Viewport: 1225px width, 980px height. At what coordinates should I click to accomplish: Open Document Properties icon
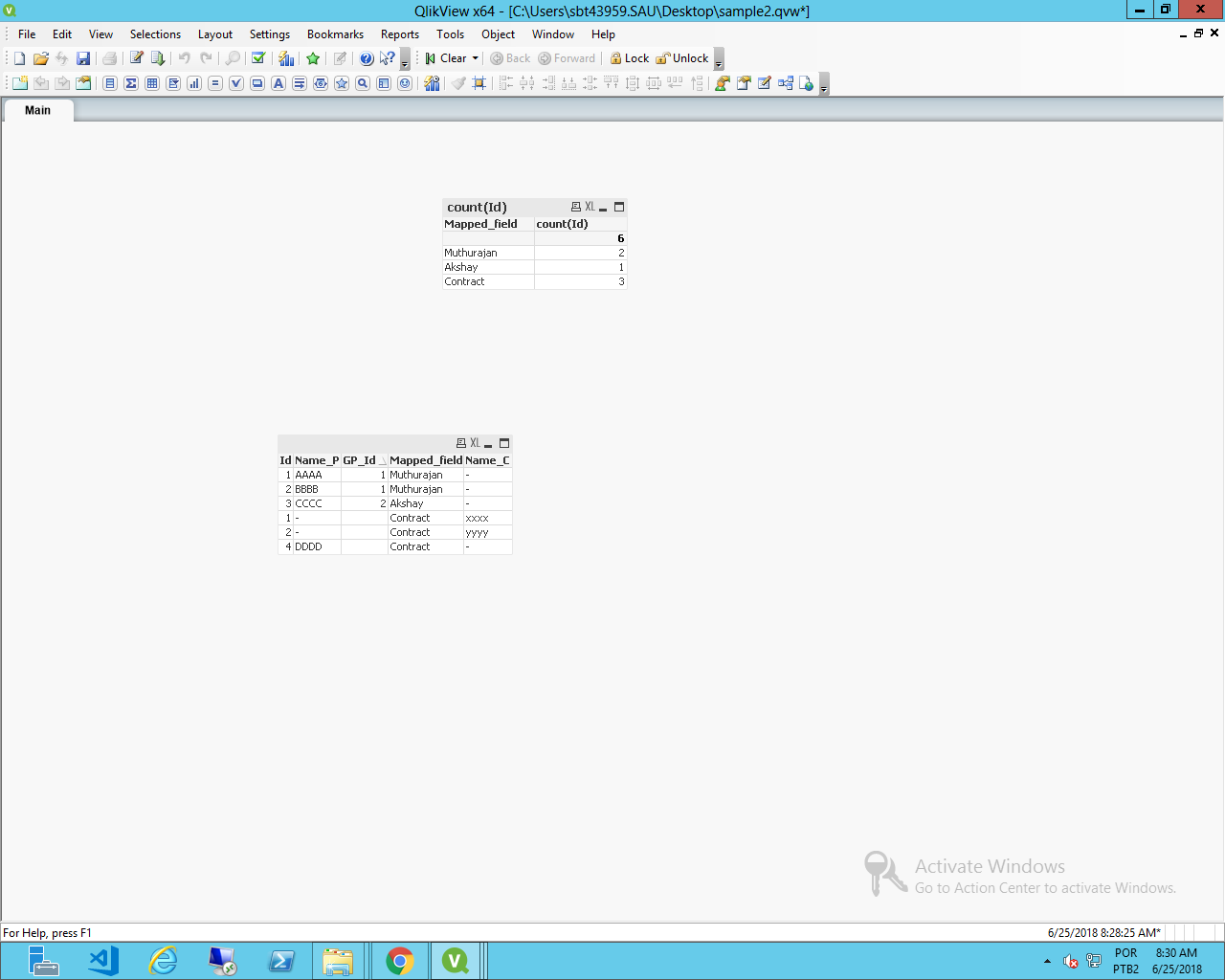click(x=744, y=83)
